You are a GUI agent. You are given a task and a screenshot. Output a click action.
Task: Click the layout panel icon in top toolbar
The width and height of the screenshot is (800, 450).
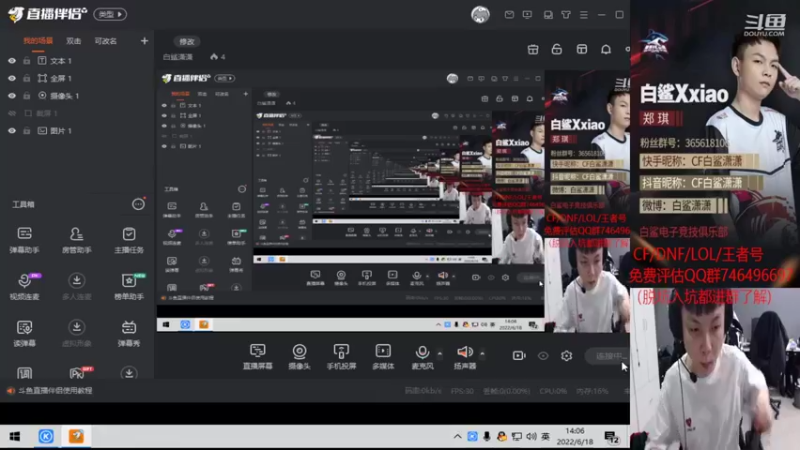(x=582, y=49)
